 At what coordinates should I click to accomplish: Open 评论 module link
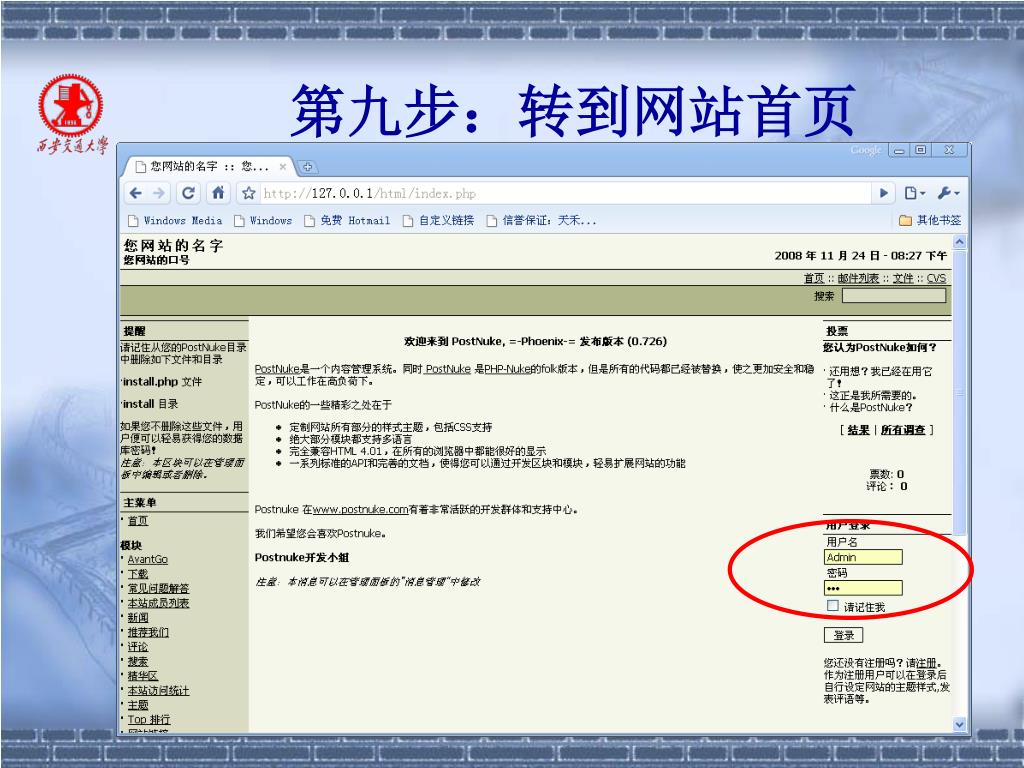[x=138, y=647]
